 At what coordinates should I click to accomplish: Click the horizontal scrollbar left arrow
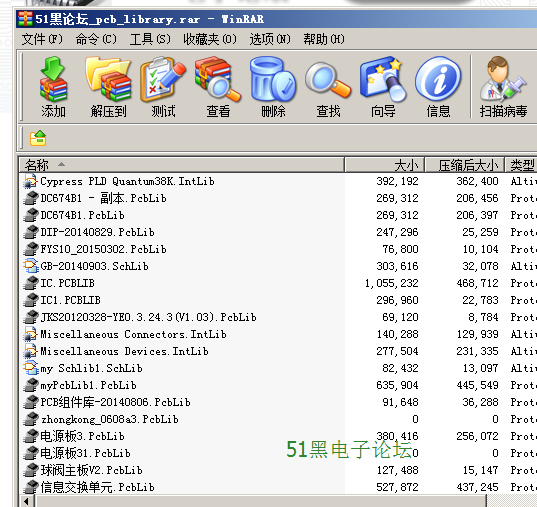click(x=27, y=501)
